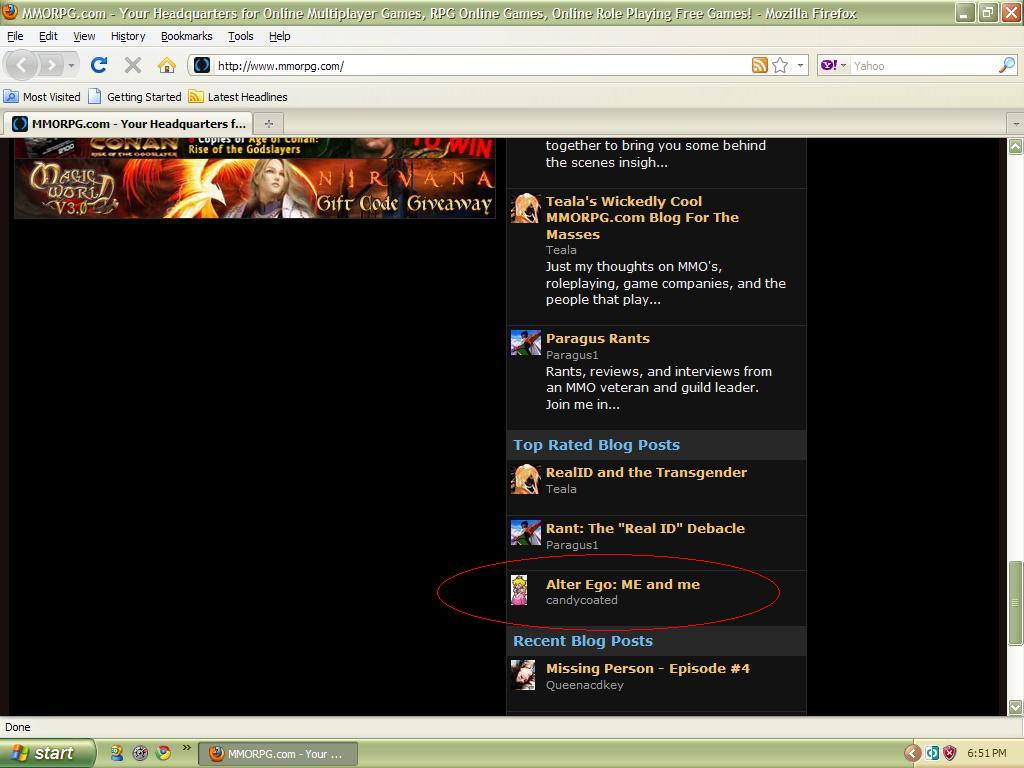The height and width of the screenshot is (768, 1024).
Task: Focus the Yahoo search field
Action: 923,65
